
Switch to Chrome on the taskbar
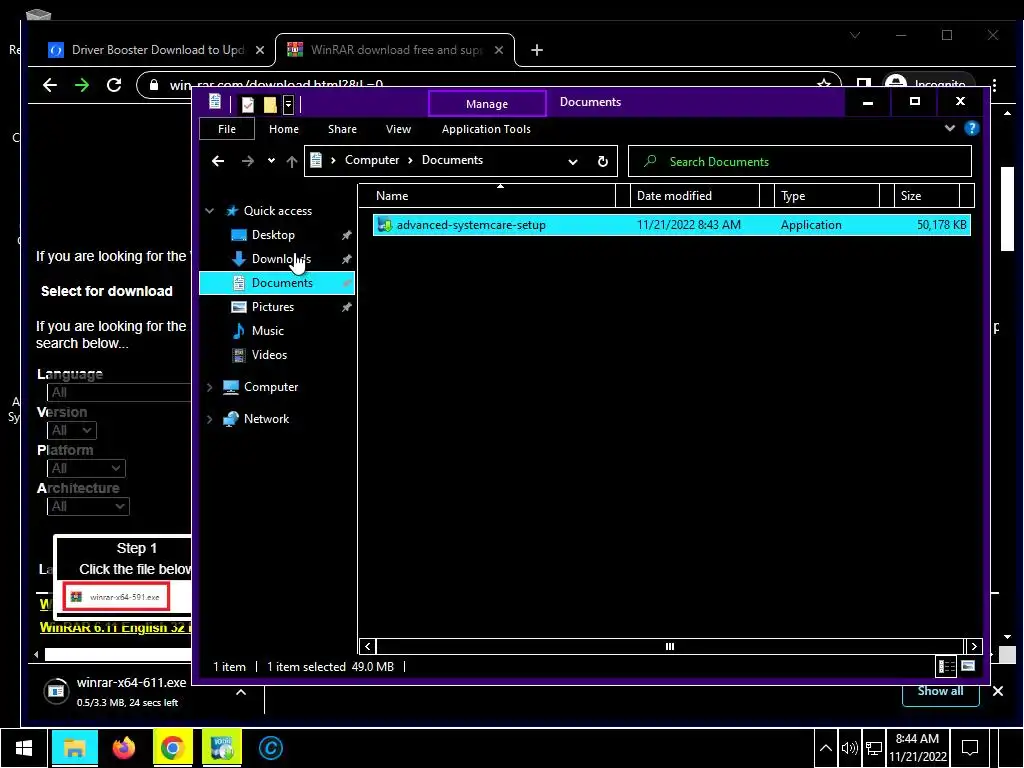point(172,748)
